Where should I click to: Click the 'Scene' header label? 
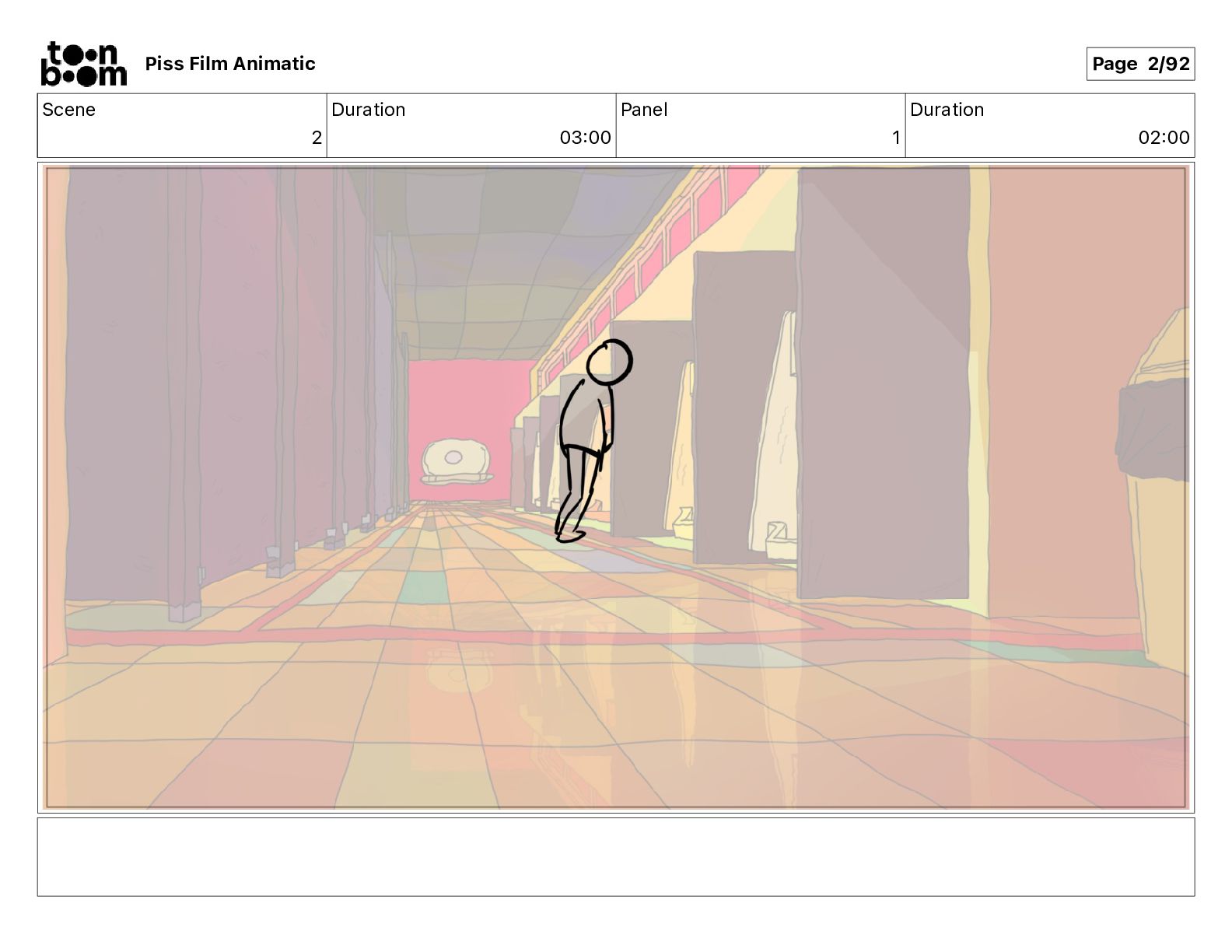69,110
